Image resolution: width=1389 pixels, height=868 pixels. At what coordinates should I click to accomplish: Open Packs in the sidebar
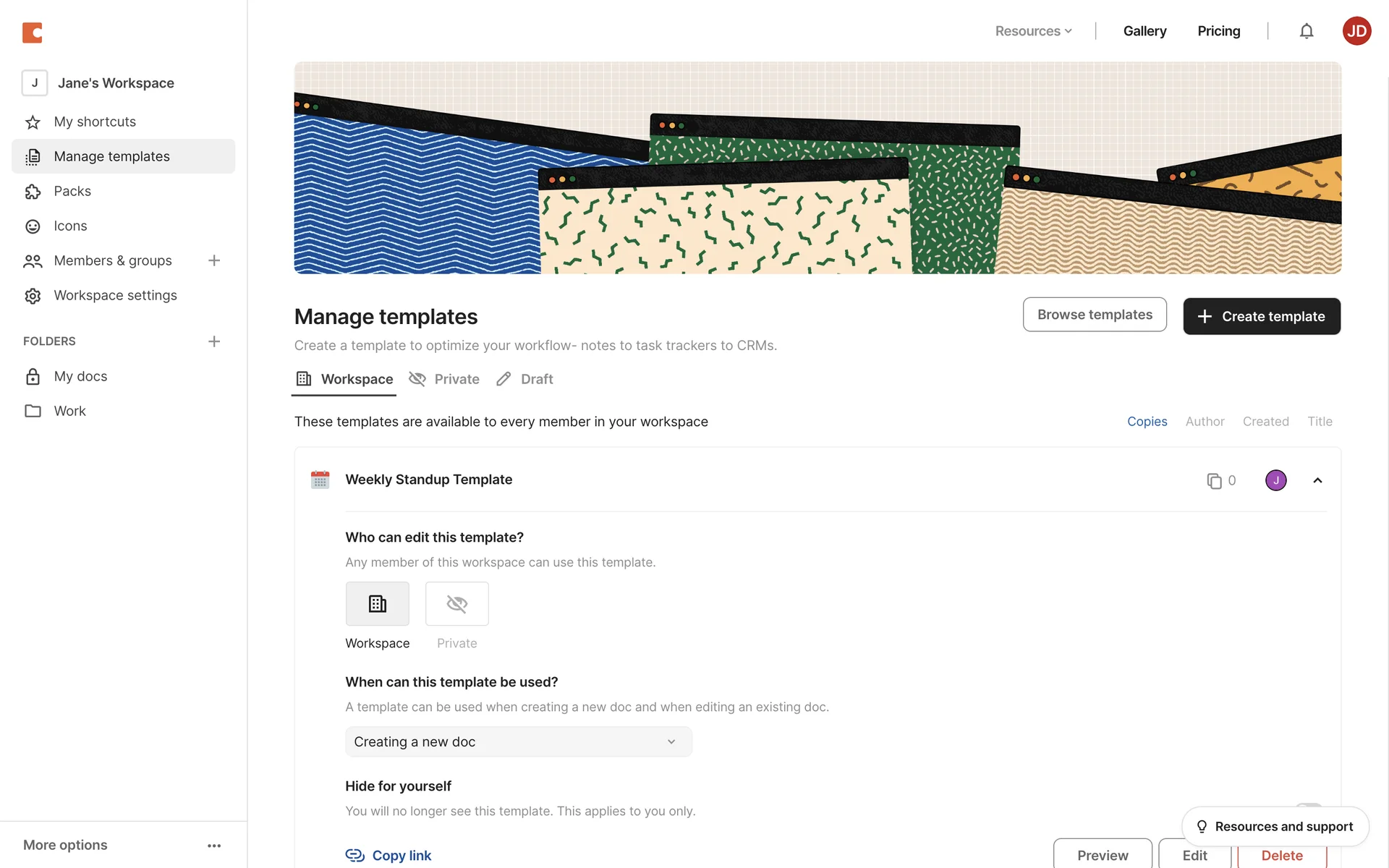[72, 191]
